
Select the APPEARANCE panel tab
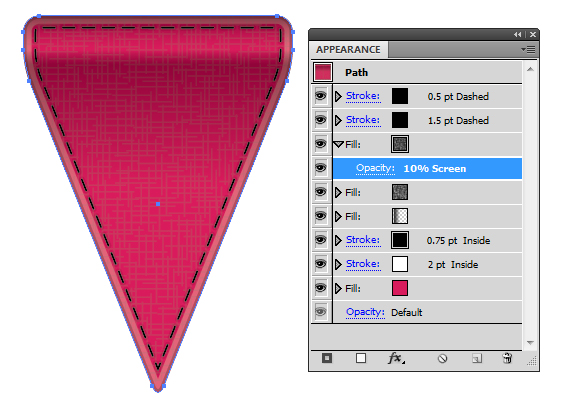click(348, 50)
